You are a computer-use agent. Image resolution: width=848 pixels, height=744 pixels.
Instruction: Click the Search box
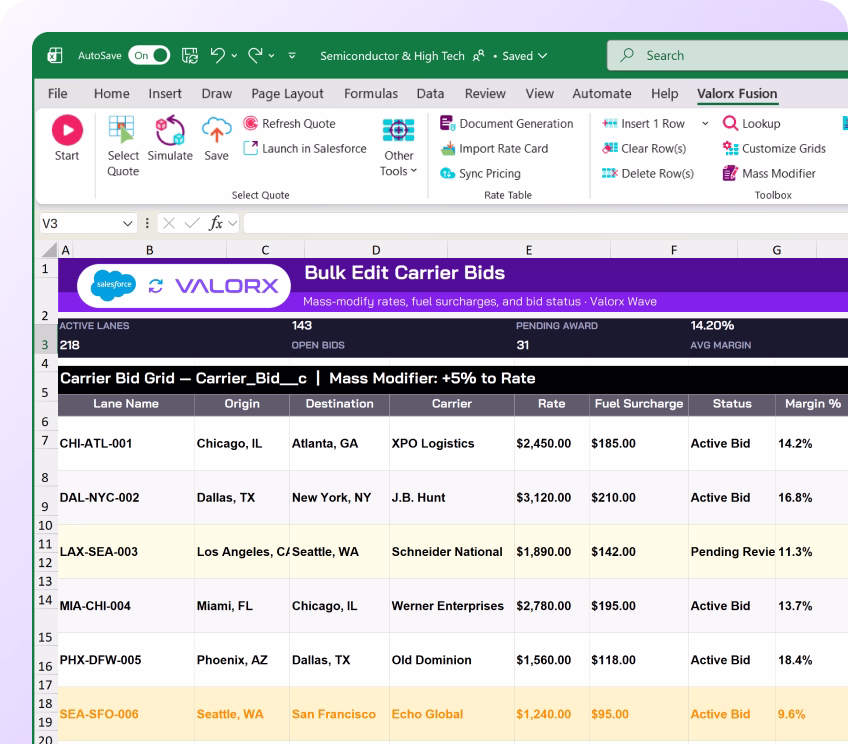(727, 55)
